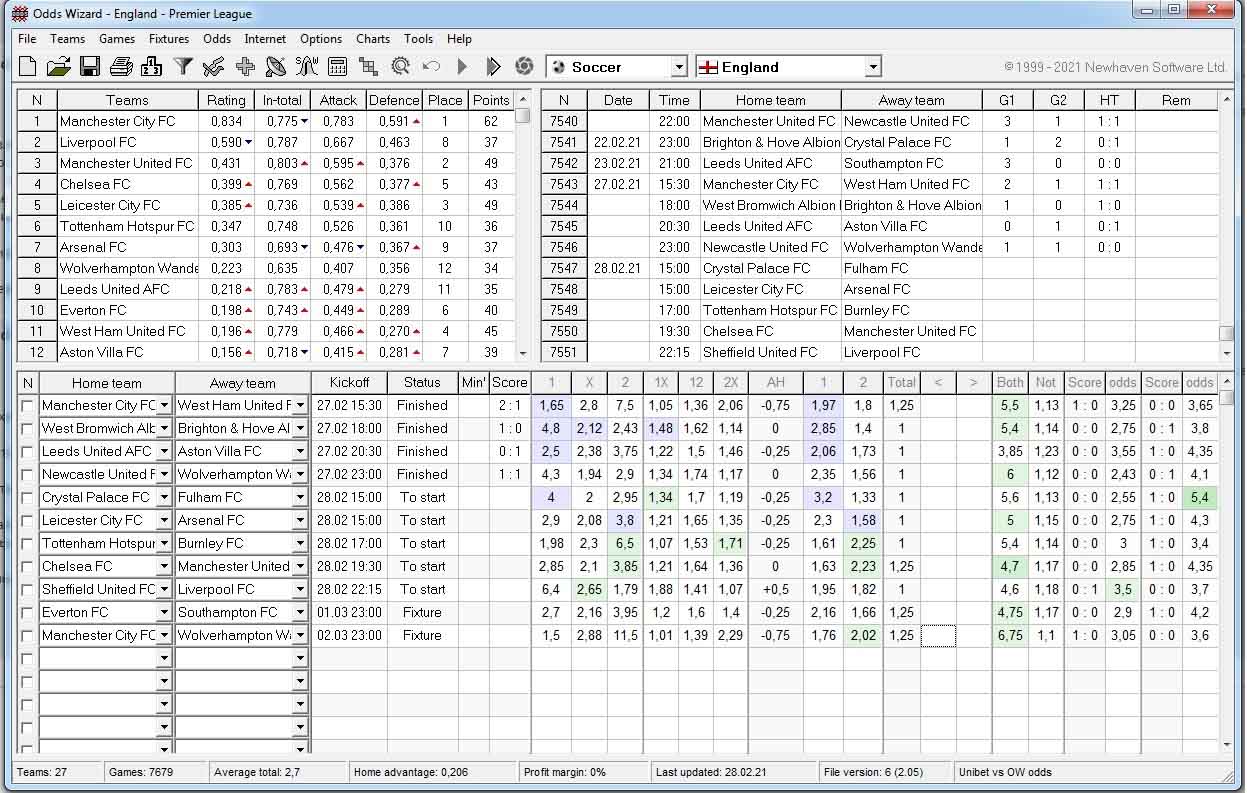Click the handshake icon in toolbar
This screenshot has height=793, width=1247.
point(213,67)
